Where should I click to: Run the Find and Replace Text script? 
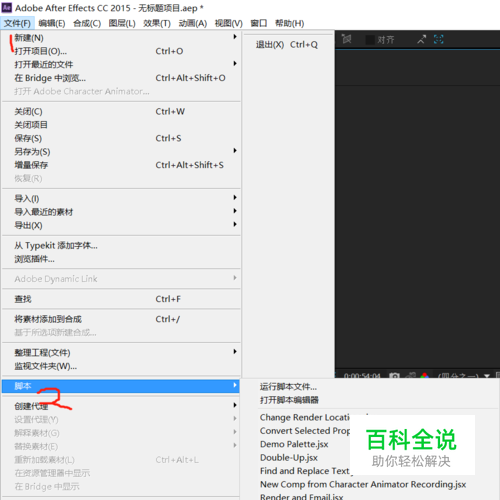point(305,471)
